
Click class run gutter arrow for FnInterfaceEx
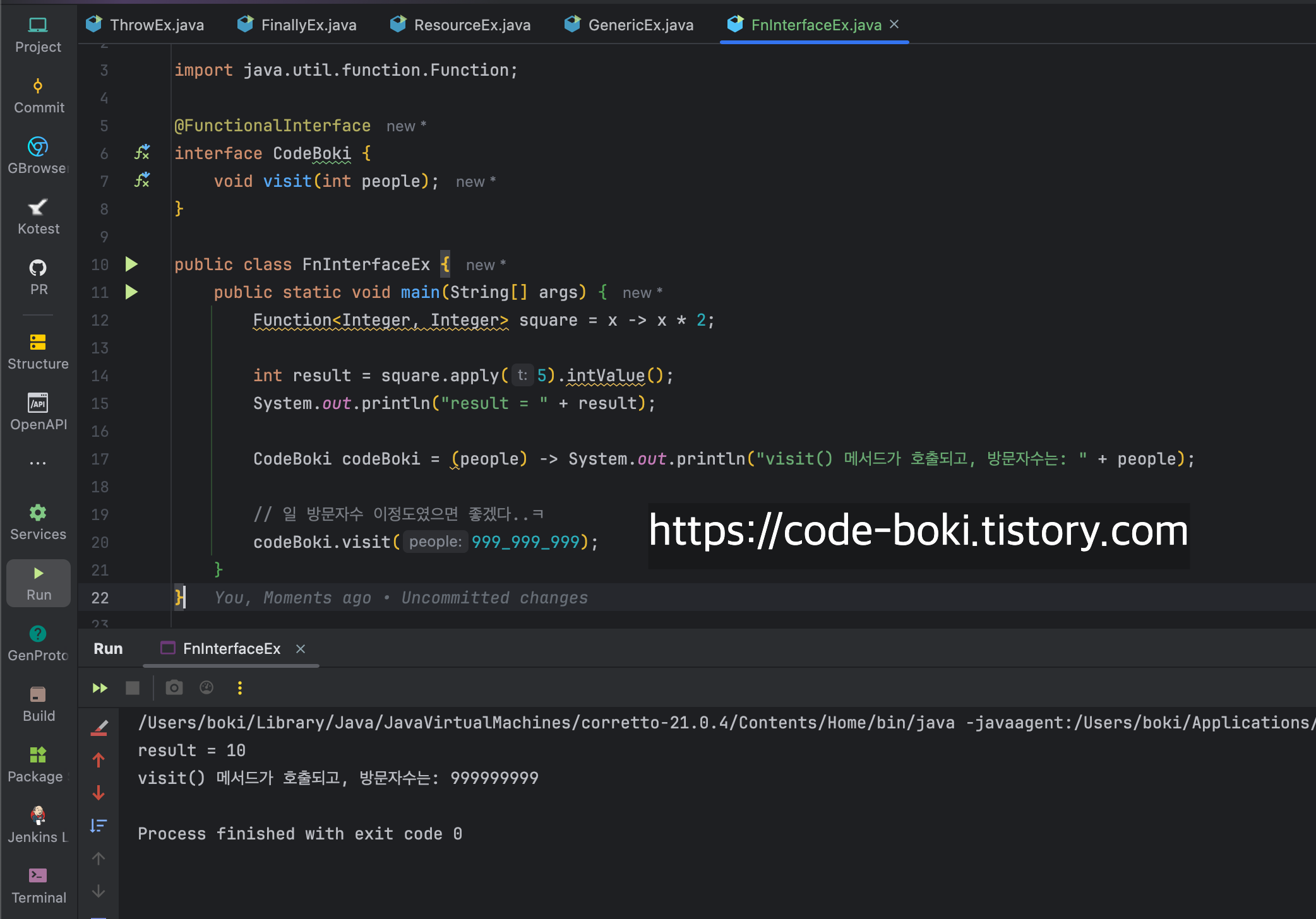pyautogui.click(x=131, y=264)
